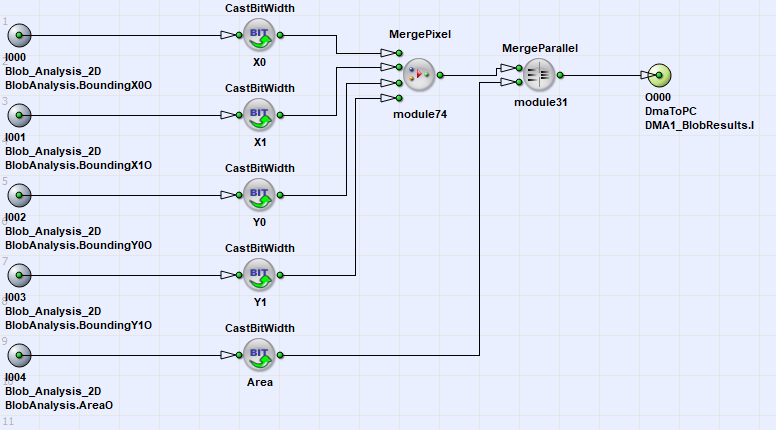Click the output port of X0 module
The width and height of the screenshot is (776, 430).
pyautogui.click(x=281, y=37)
